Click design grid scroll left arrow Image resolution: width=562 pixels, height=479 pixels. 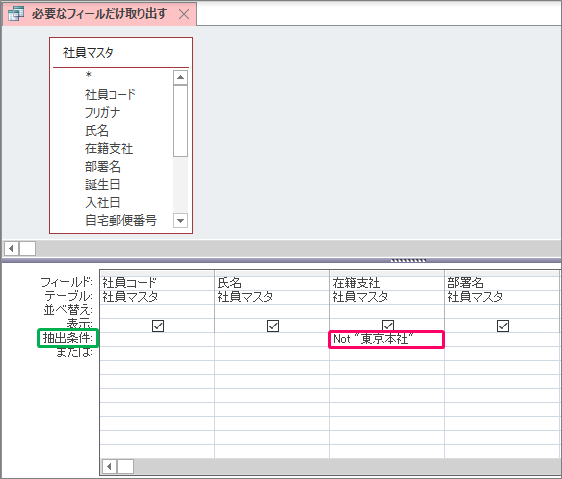click(109, 466)
